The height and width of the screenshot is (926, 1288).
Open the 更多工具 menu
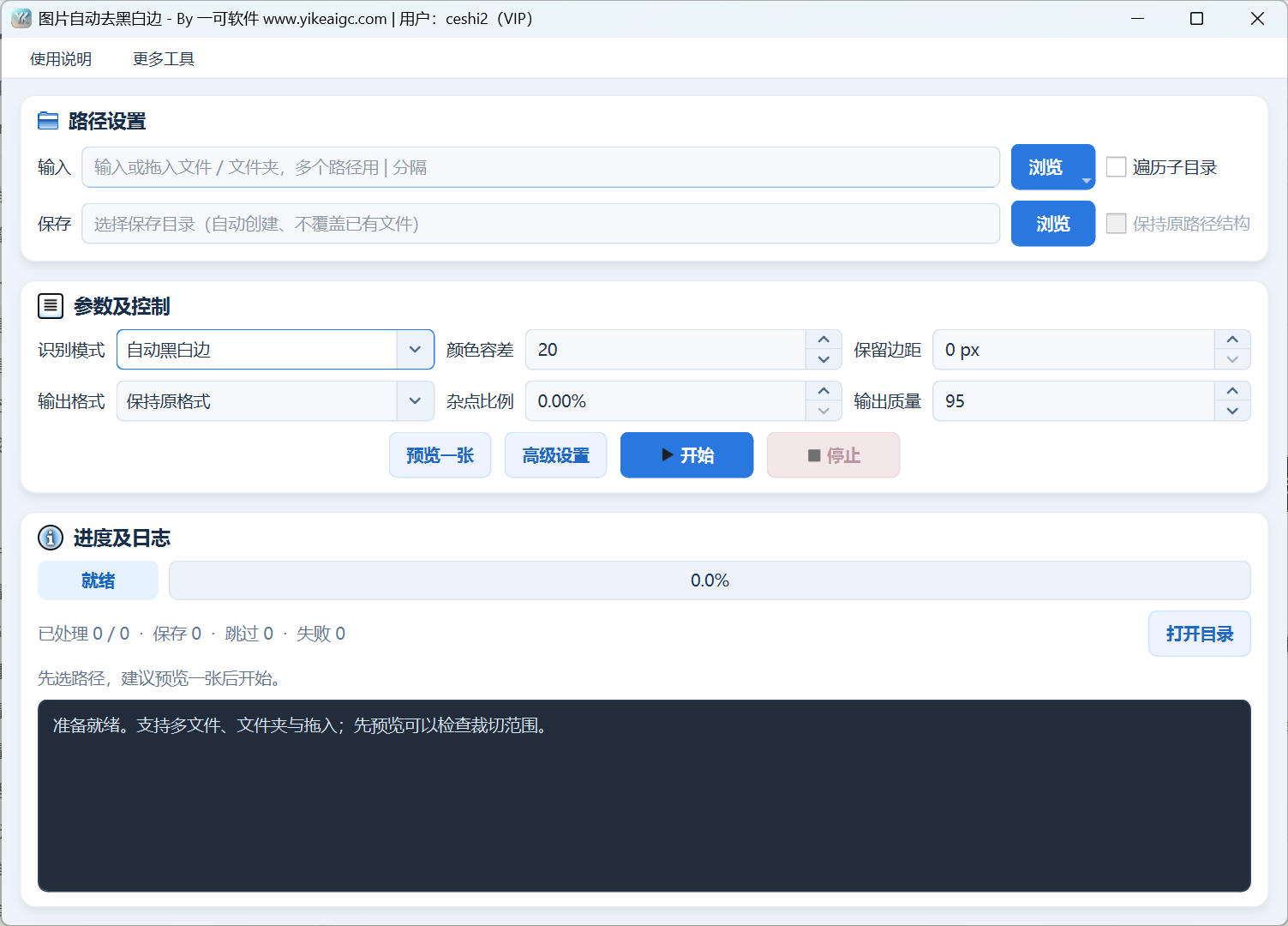[164, 59]
